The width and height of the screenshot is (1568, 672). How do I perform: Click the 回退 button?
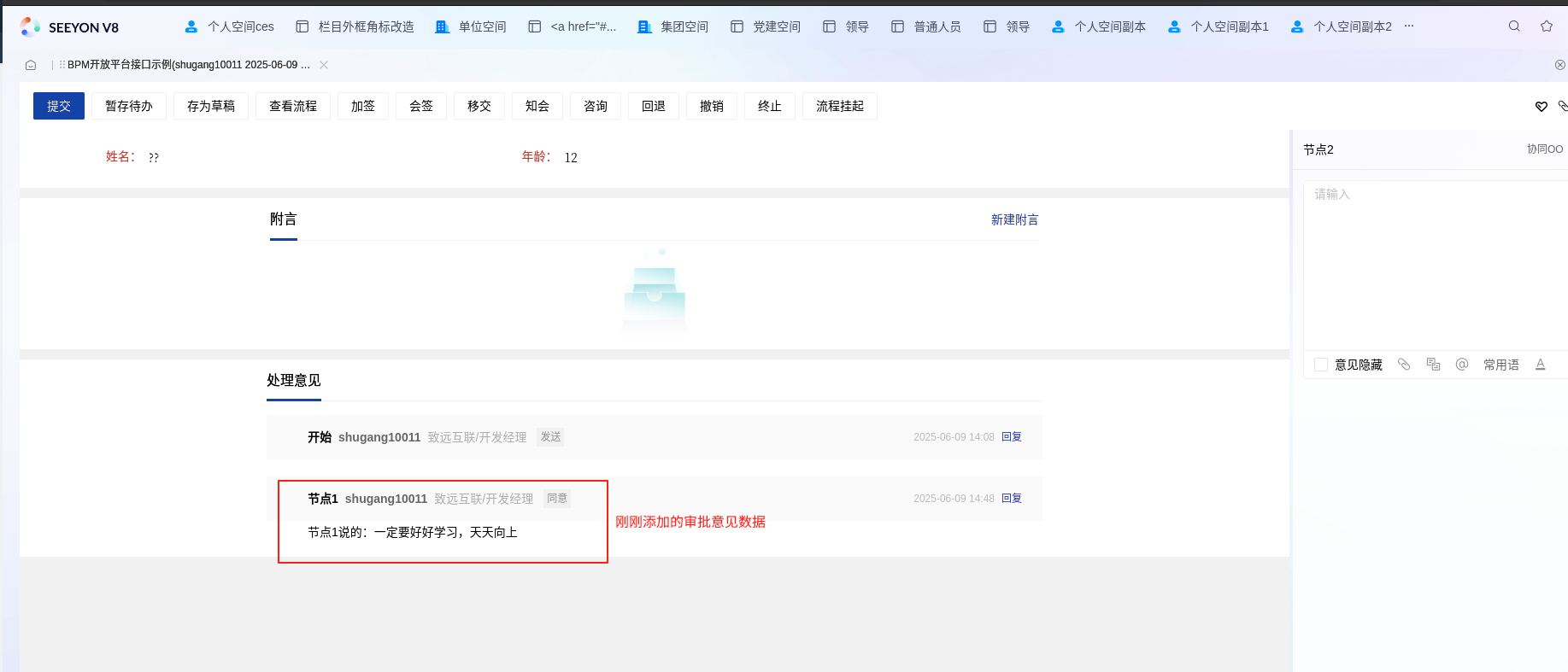point(654,106)
